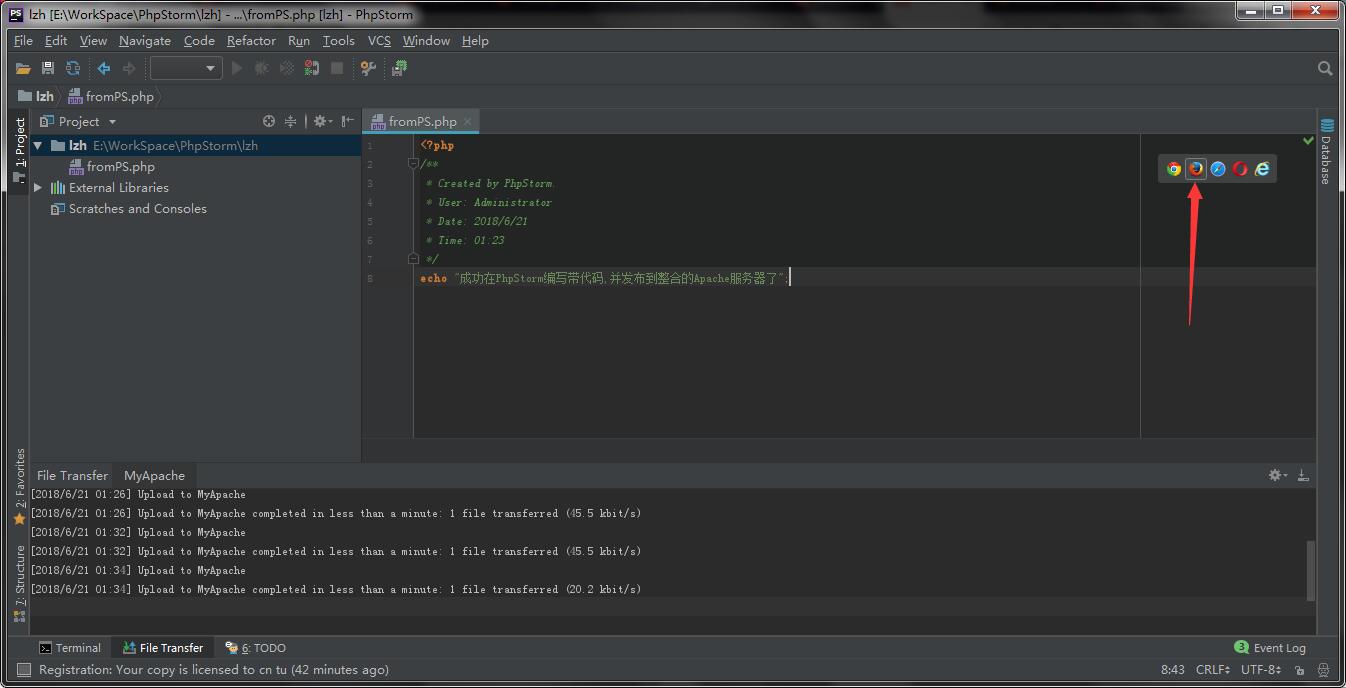Open the Run menu

pyautogui.click(x=299, y=40)
